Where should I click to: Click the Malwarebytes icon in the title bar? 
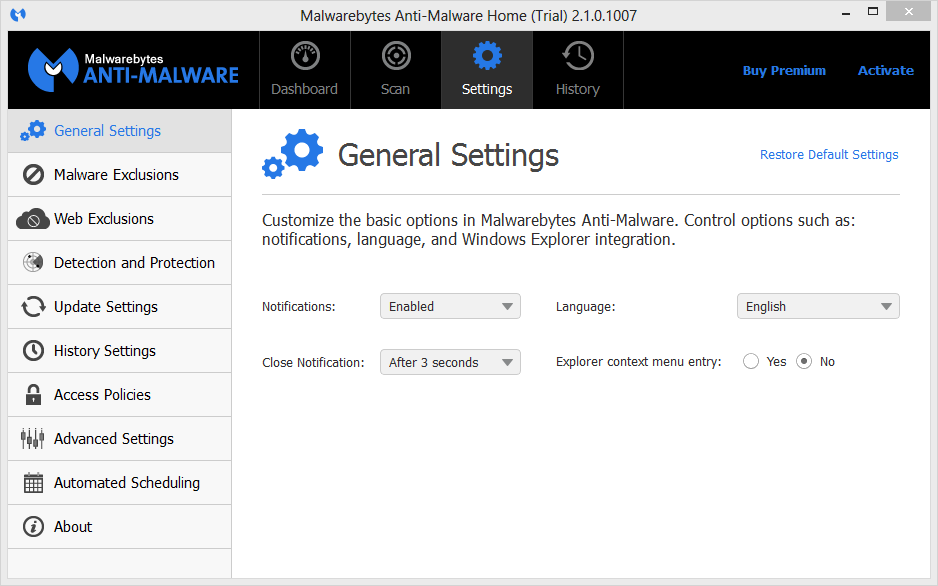[18, 14]
